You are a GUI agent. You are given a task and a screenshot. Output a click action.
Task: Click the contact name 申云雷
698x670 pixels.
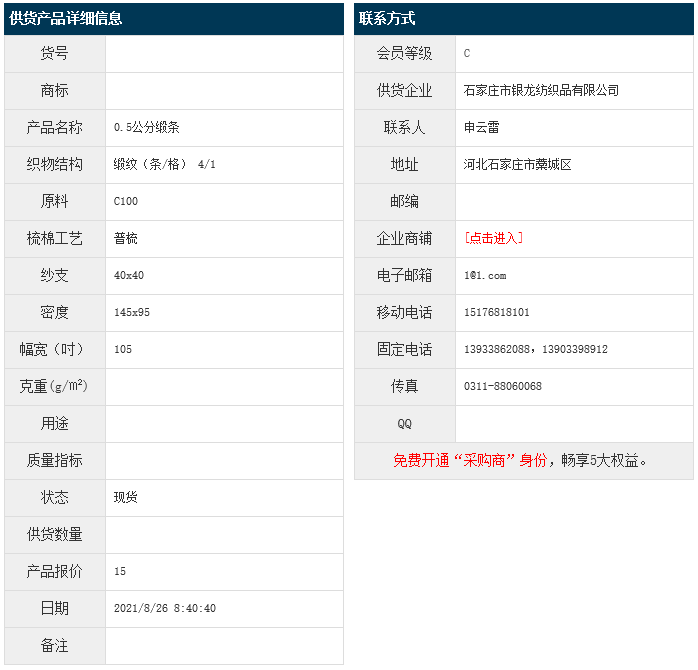click(482, 127)
